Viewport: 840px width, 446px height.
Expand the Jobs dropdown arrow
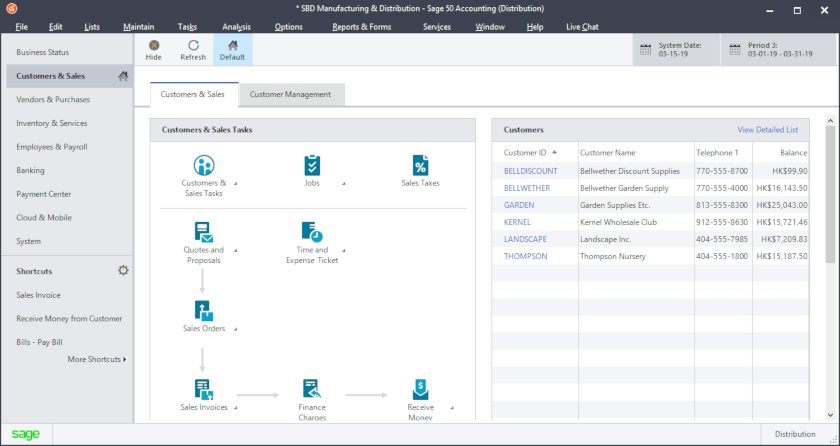coord(343,184)
